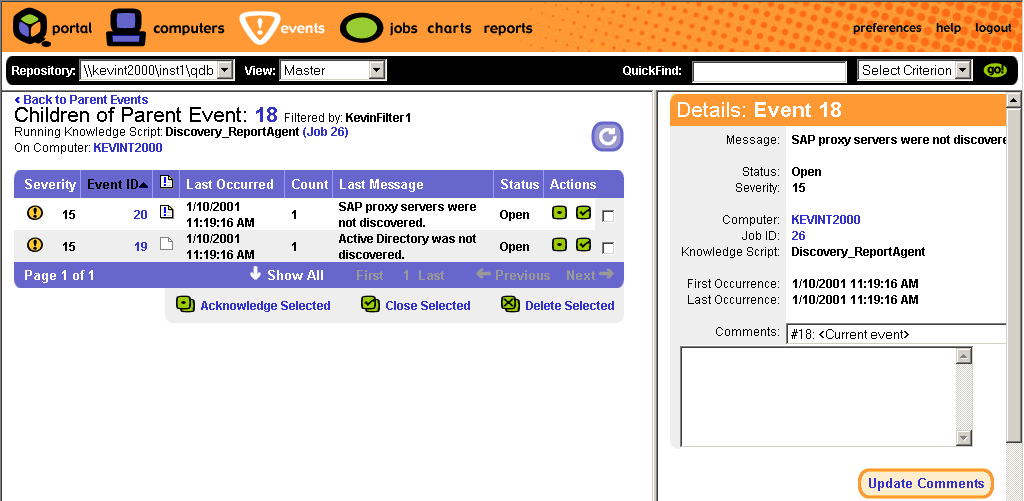Open event ID 20 link
This screenshot has height=501, width=1024.
pos(140,214)
